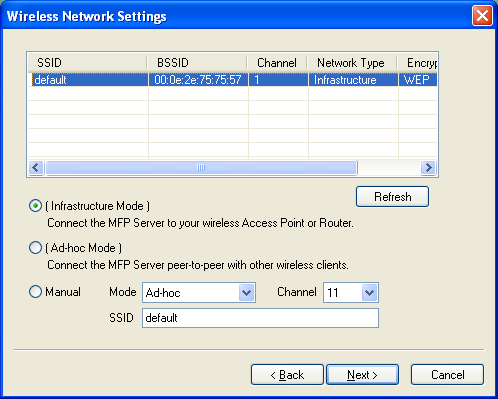The image size is (498, 399).
Task: Open the Mode dropdown showing Ad-hoc
Action: 199,293
